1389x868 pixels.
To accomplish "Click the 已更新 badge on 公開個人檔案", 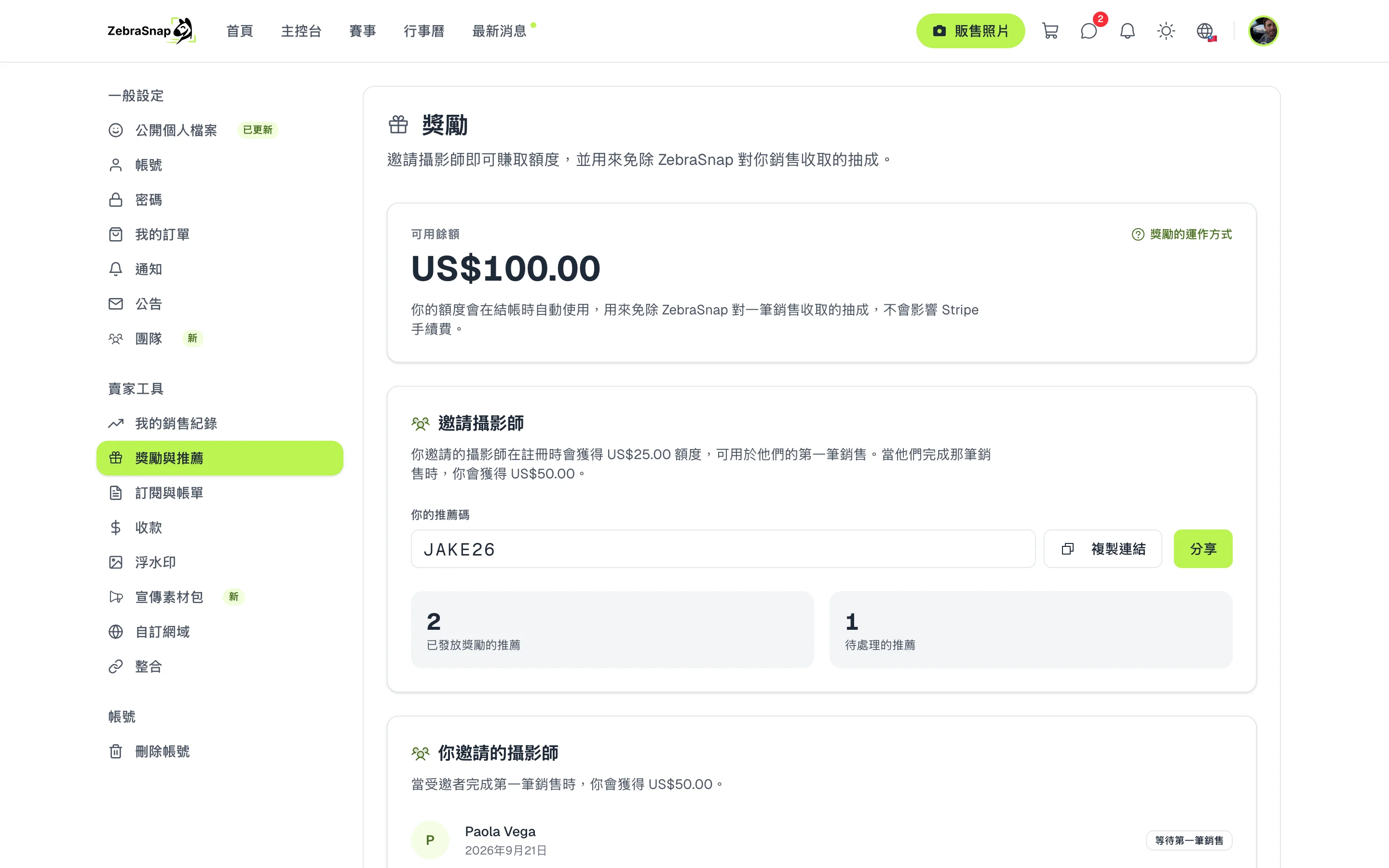I will tap(258, 130).
